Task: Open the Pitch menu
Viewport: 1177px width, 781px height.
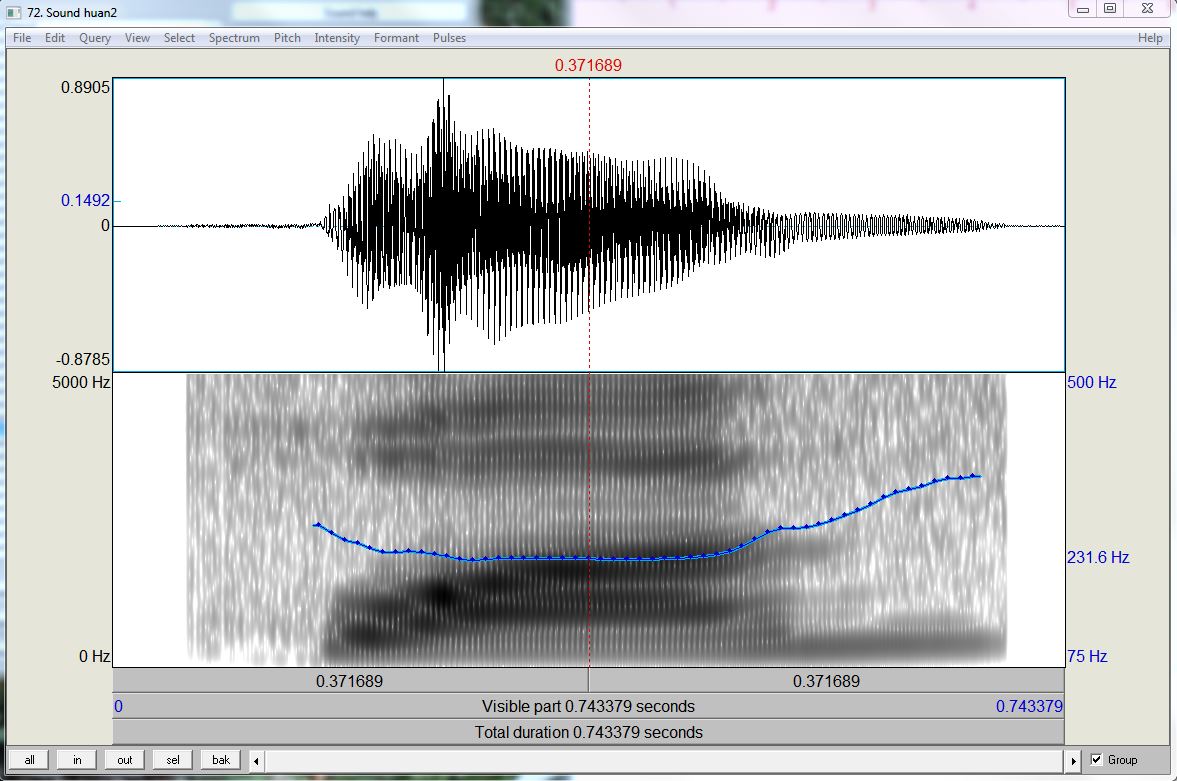Action: point(287,38)
